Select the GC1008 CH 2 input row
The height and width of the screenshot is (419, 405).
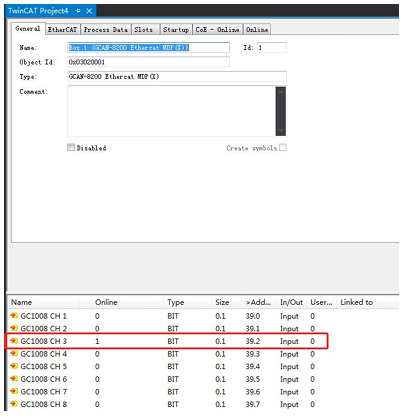point(202,328)
